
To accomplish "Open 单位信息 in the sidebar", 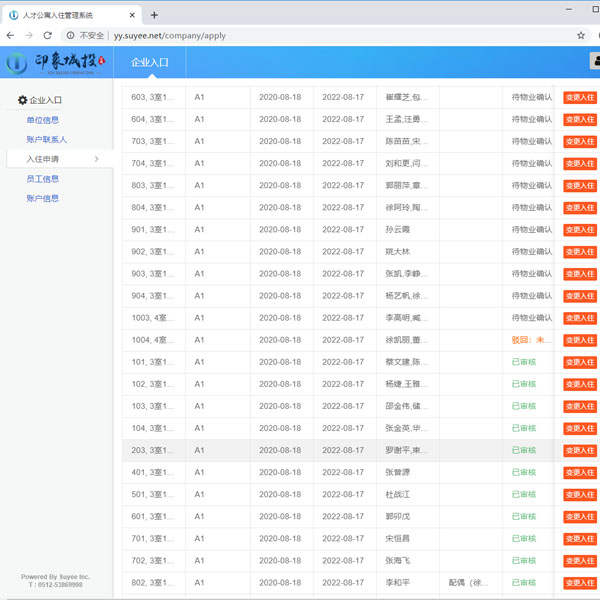I will pos(43,120).
